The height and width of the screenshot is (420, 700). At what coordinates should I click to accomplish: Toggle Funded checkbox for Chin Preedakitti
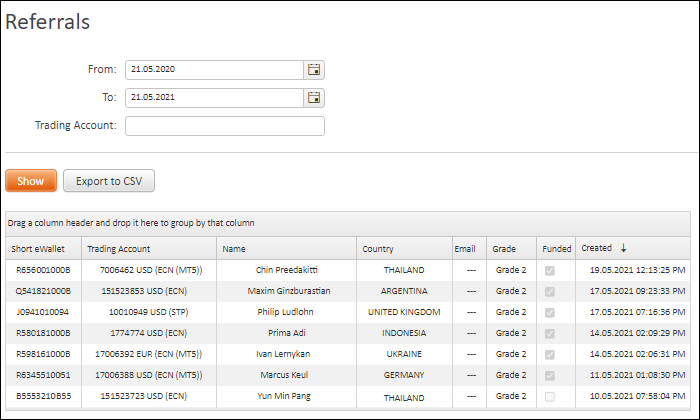[550, 270]
